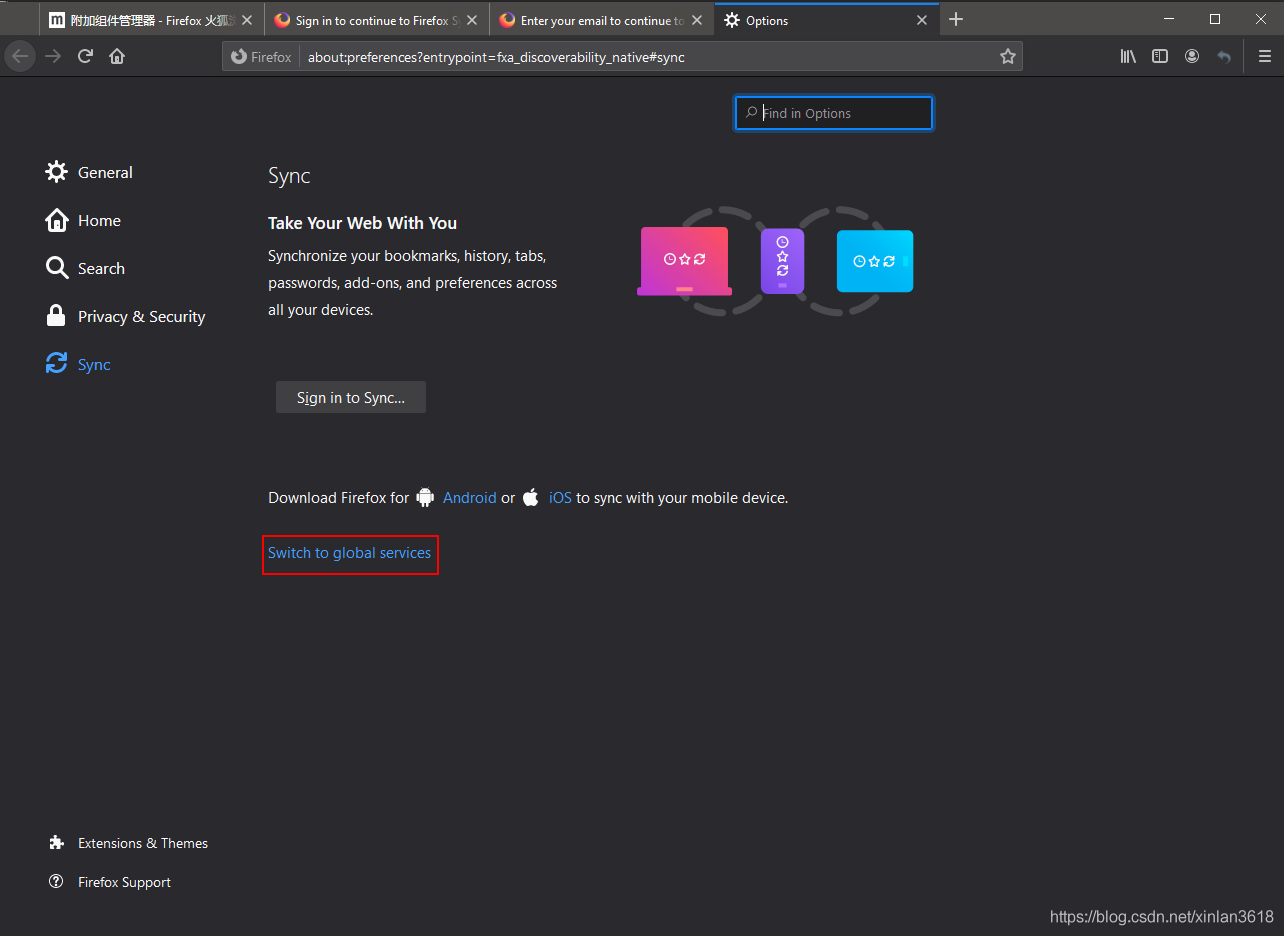Open the Firefox Support link
Image resolution: width=1284 pixels, height=936 pixels.
[x=110, y=882]
